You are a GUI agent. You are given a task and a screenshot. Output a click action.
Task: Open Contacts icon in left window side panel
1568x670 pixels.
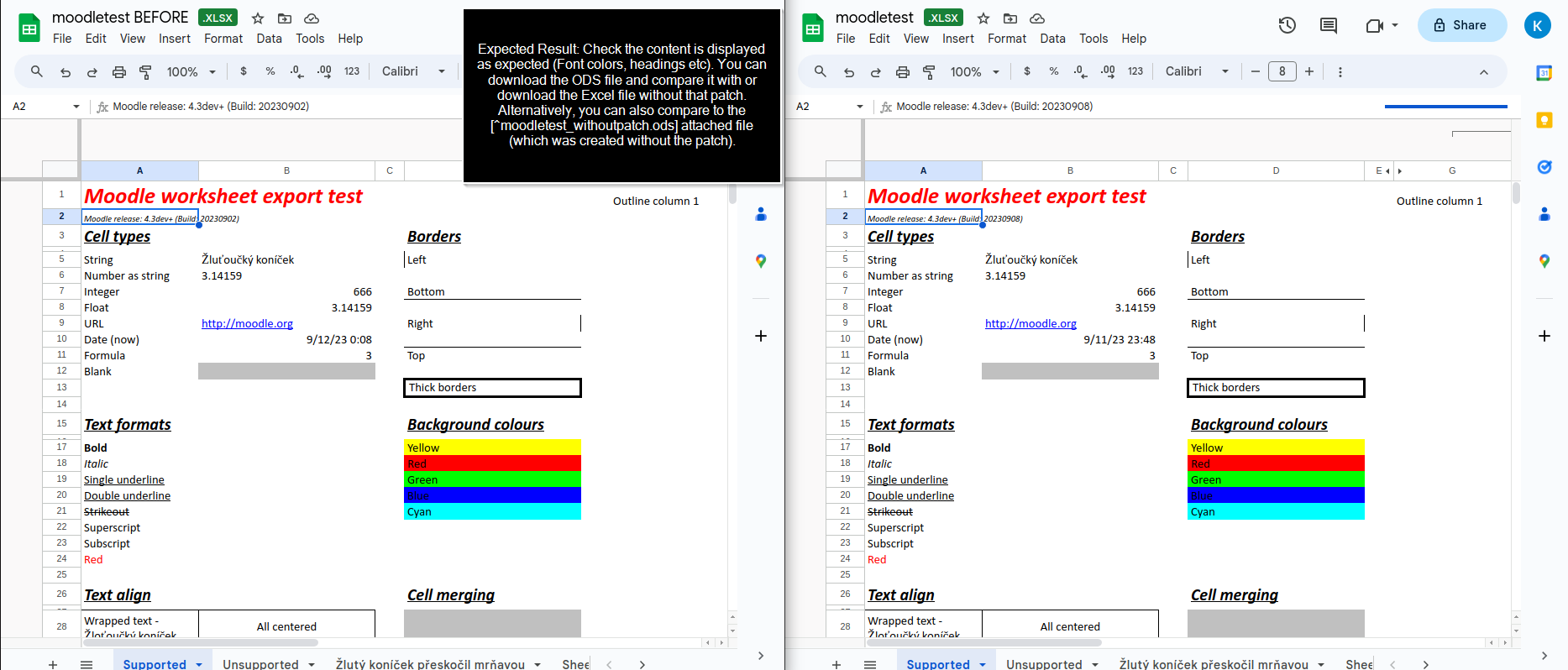tap(761, 214)
